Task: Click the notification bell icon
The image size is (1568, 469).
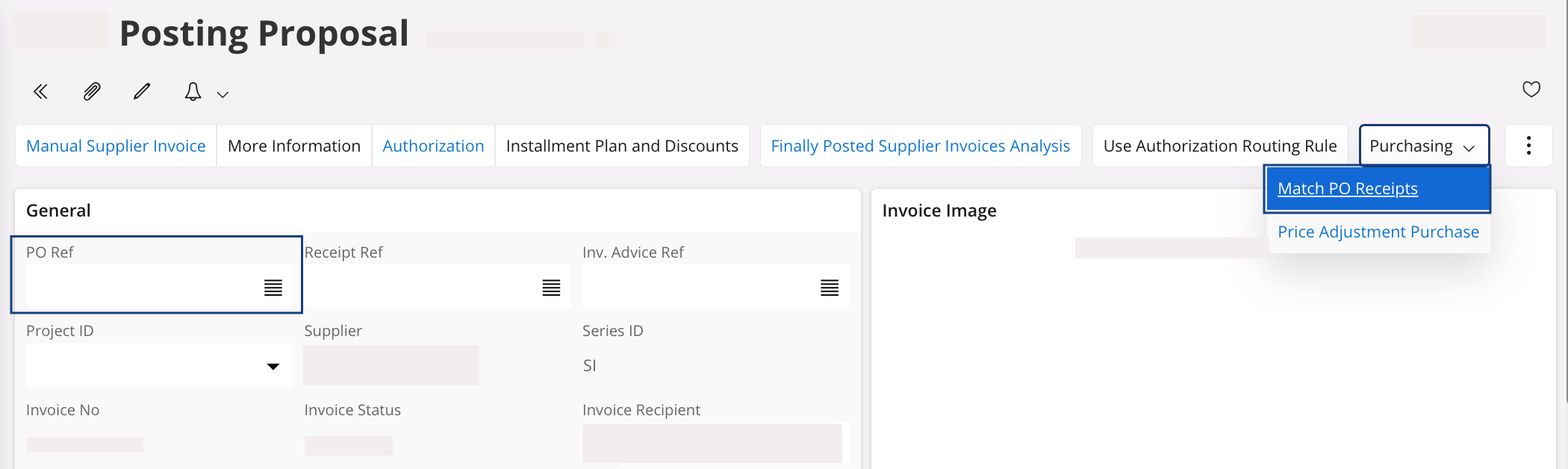Action: coord(193,92)
